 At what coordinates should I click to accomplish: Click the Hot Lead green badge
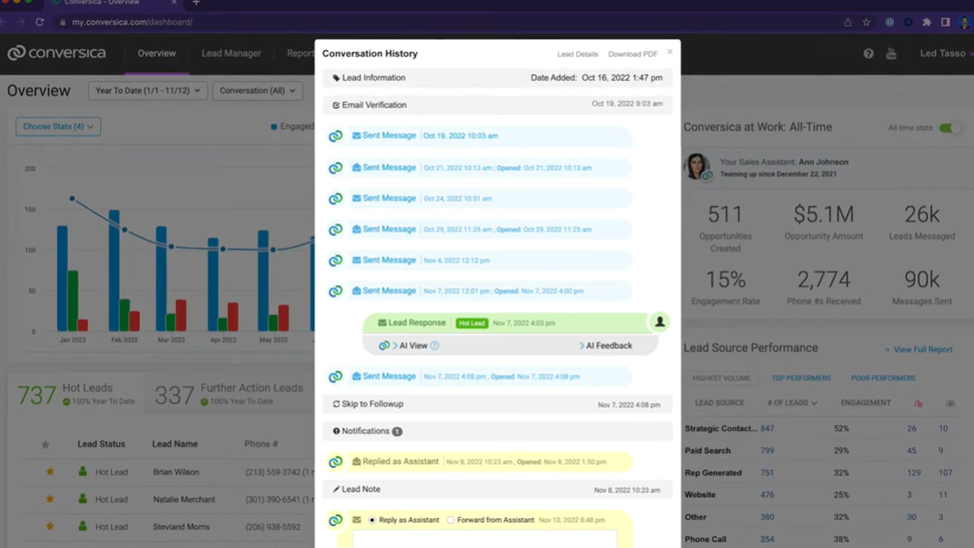[x=471, y=323]
